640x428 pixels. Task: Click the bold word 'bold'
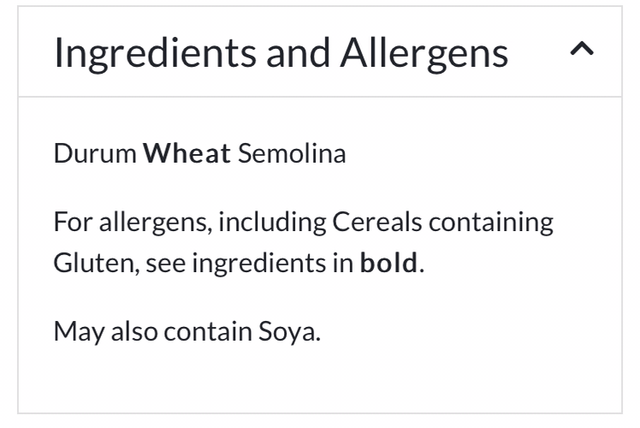390,265
